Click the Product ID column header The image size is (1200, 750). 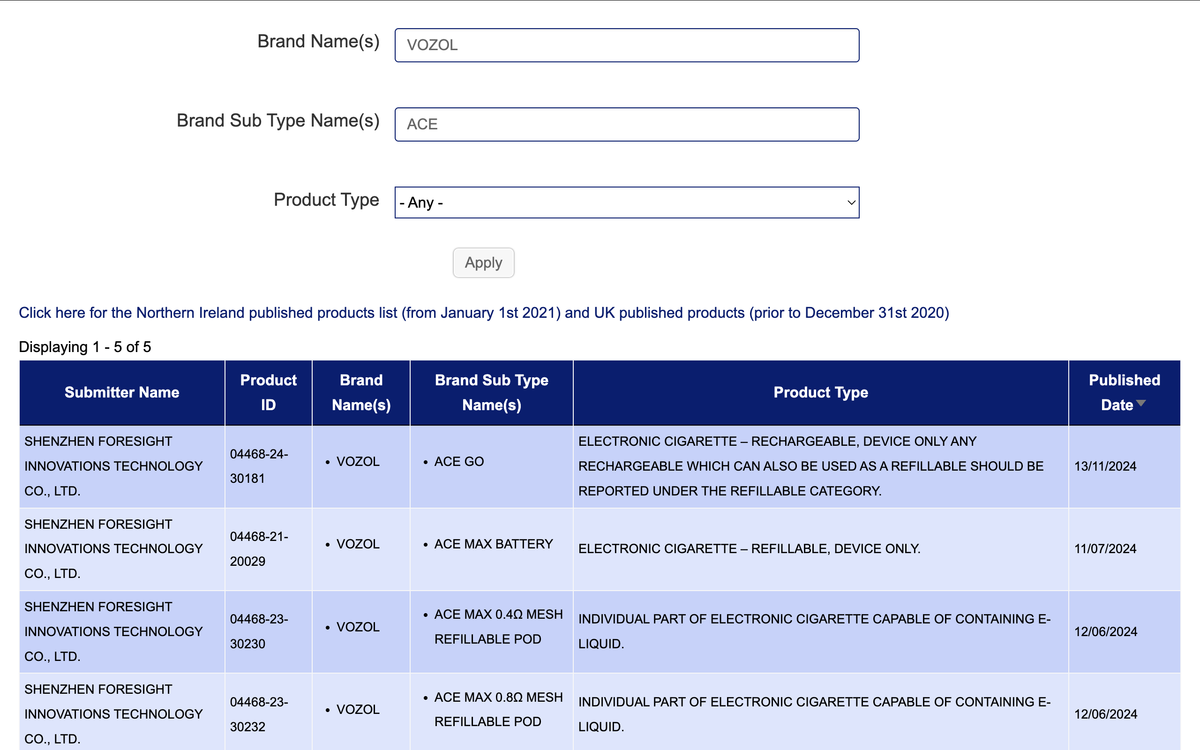pos(268,392)
